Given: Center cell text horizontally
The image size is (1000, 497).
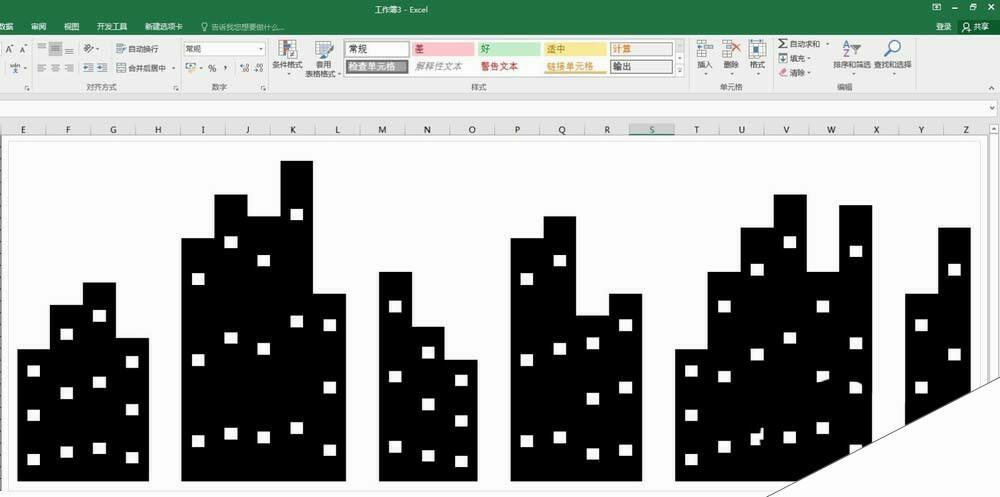Looking at the screenshot, I should pos(55,68).
